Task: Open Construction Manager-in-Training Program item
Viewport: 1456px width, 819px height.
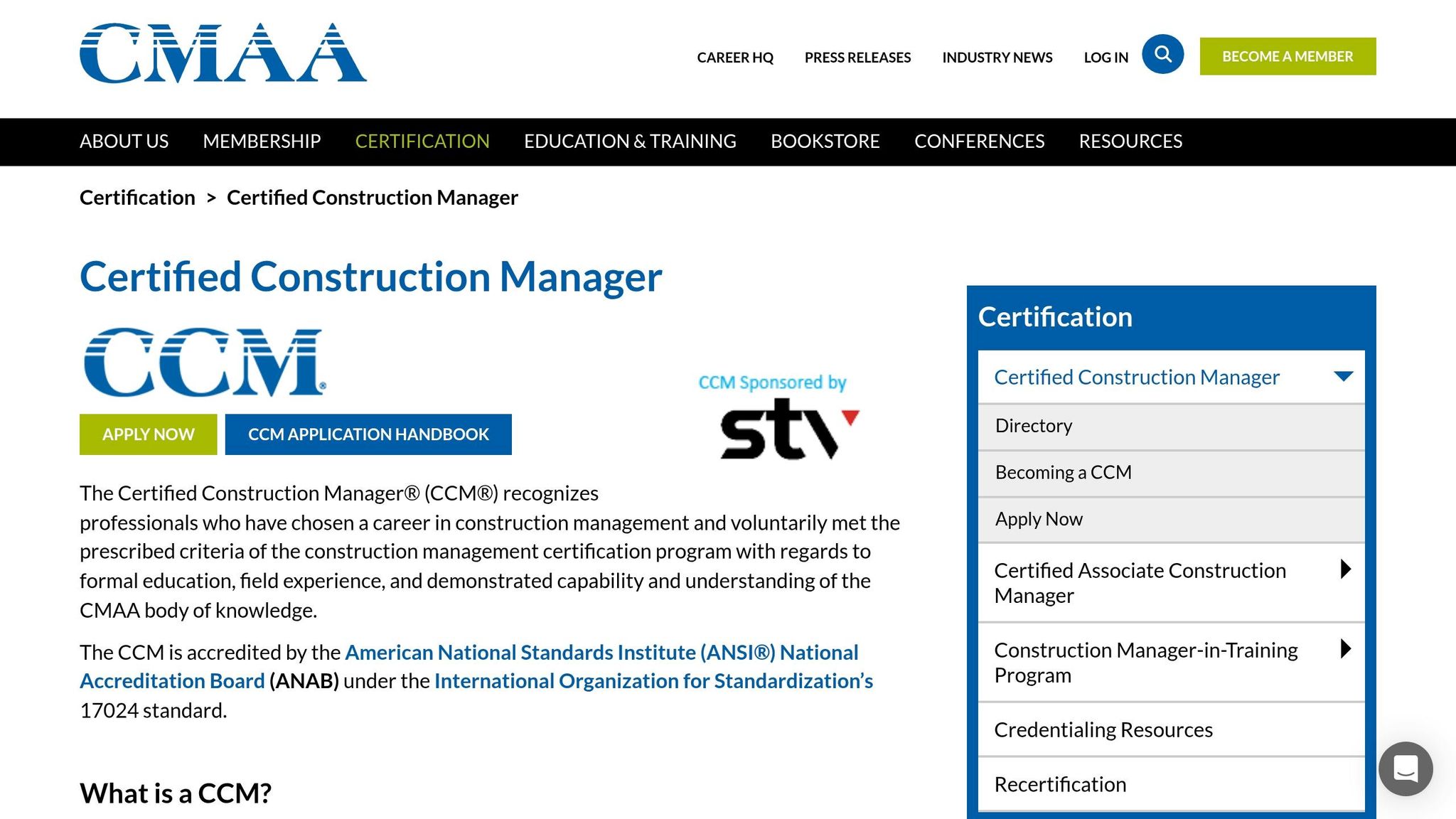Action: pos(1145,663)
